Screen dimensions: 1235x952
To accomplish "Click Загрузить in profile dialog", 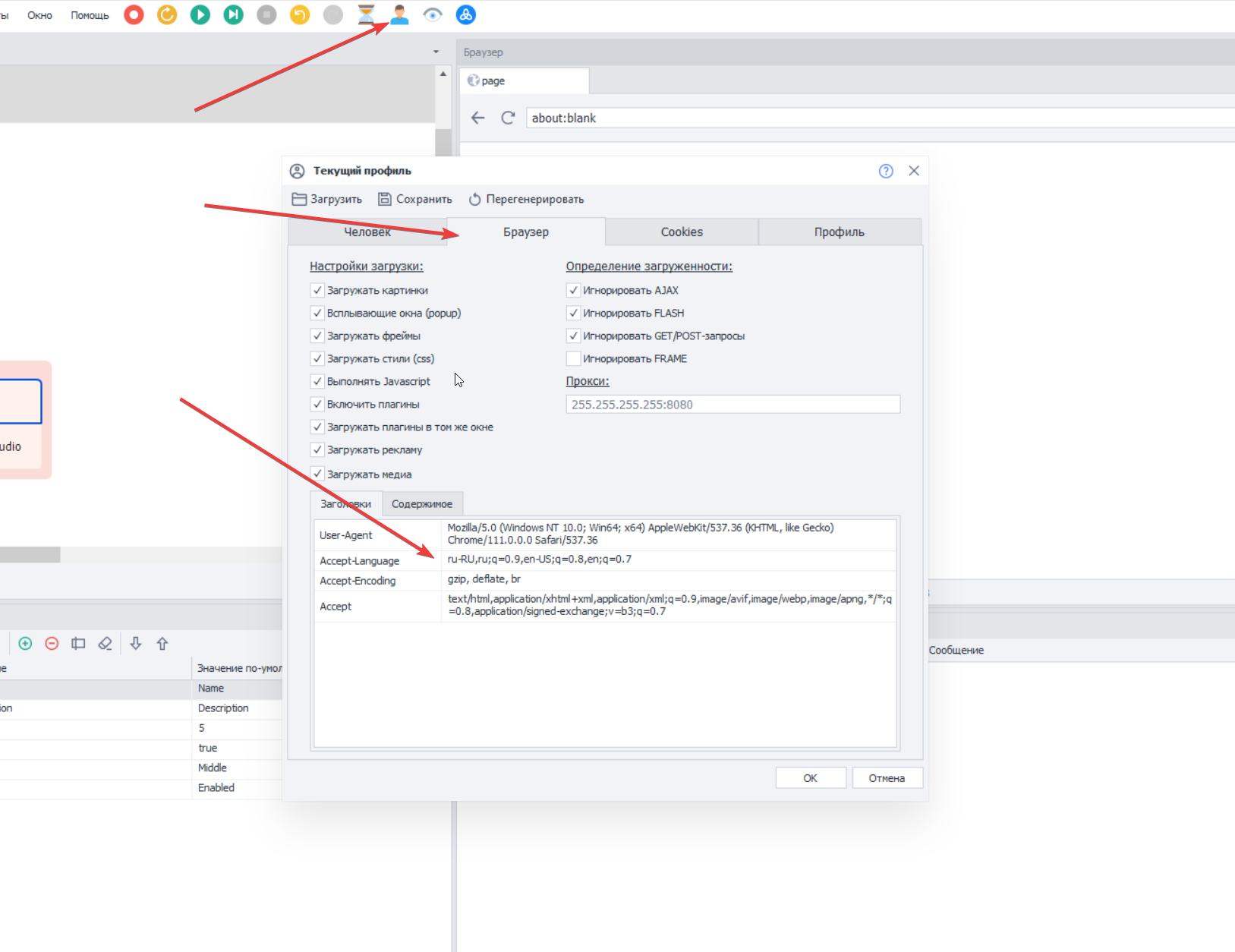I will (327, 199).
